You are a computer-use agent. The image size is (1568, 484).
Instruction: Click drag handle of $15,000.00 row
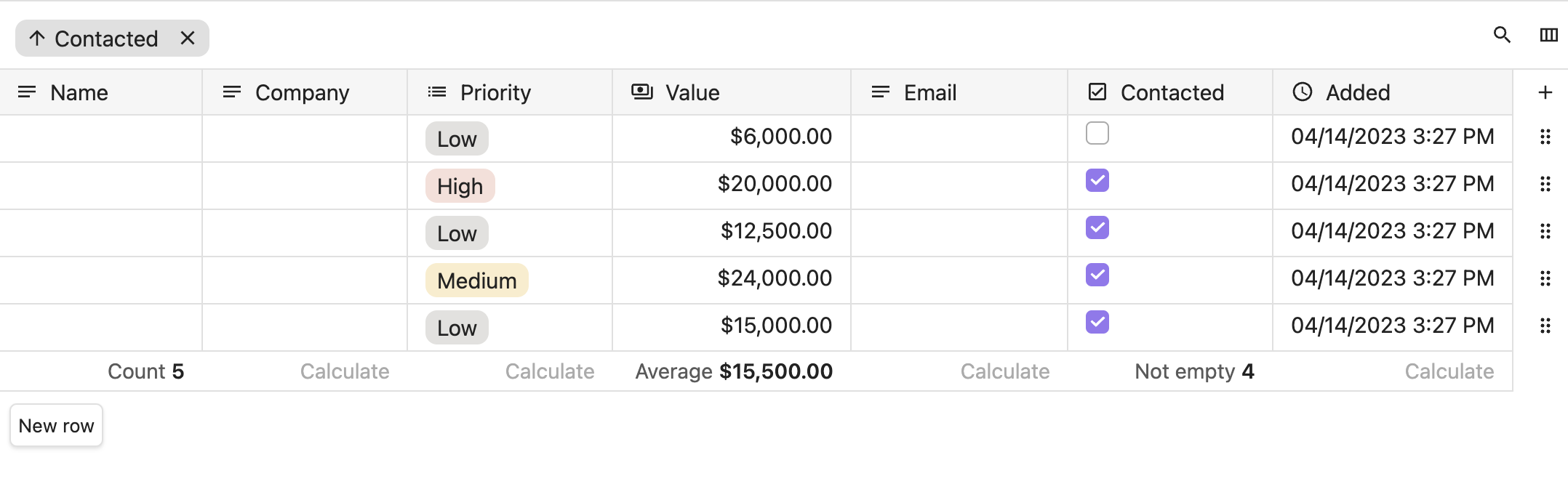[x=1545, y=326]
